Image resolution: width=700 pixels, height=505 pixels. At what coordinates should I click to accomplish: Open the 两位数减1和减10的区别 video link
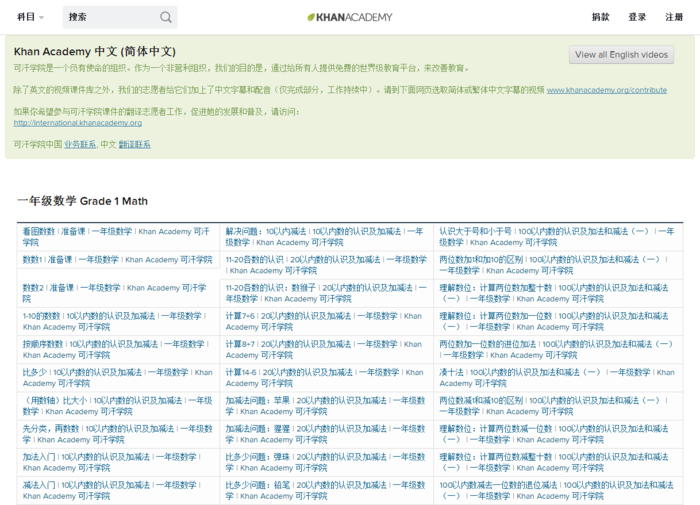click(x=553, y=405)
